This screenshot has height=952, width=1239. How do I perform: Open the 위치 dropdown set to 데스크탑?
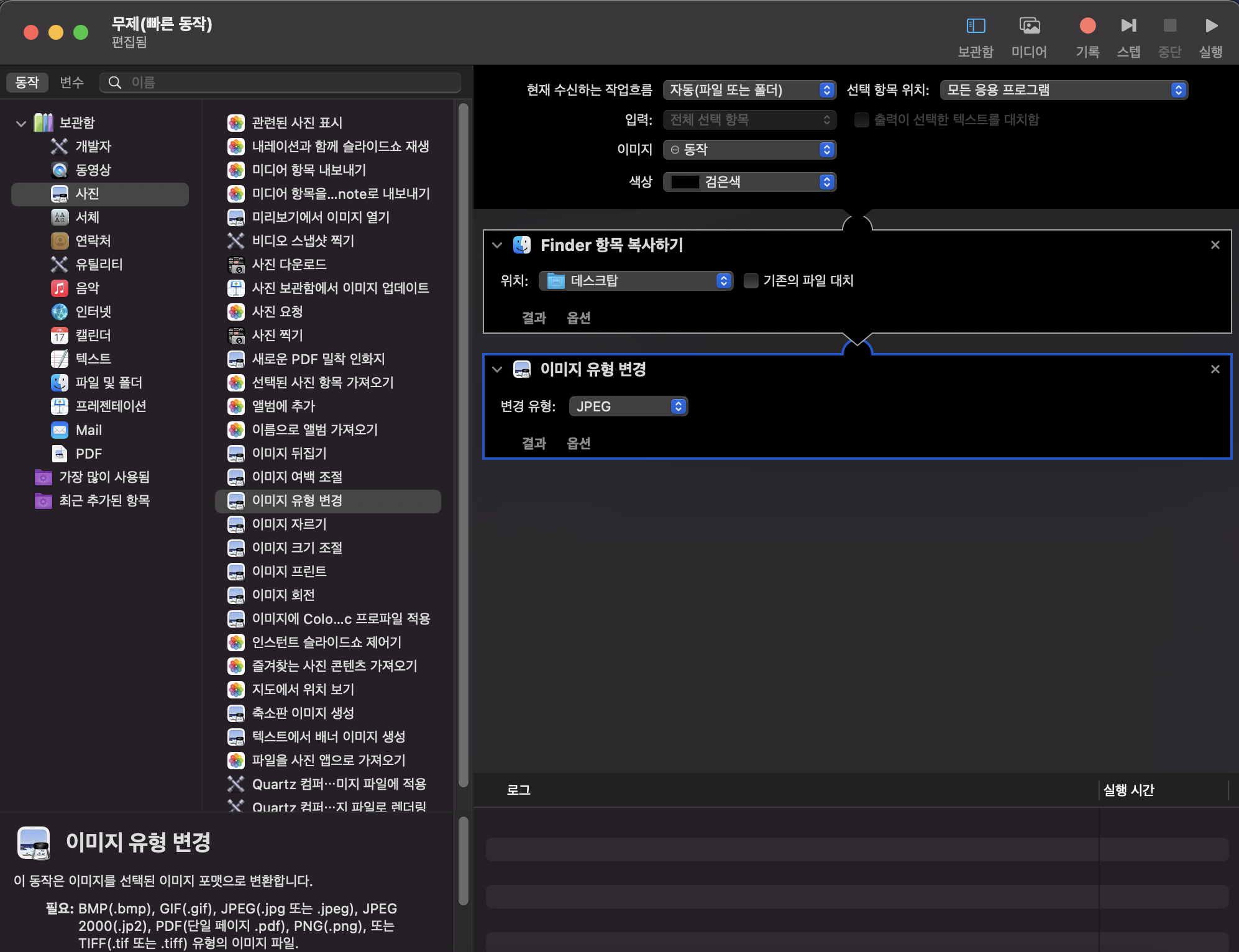pos(636,281)
